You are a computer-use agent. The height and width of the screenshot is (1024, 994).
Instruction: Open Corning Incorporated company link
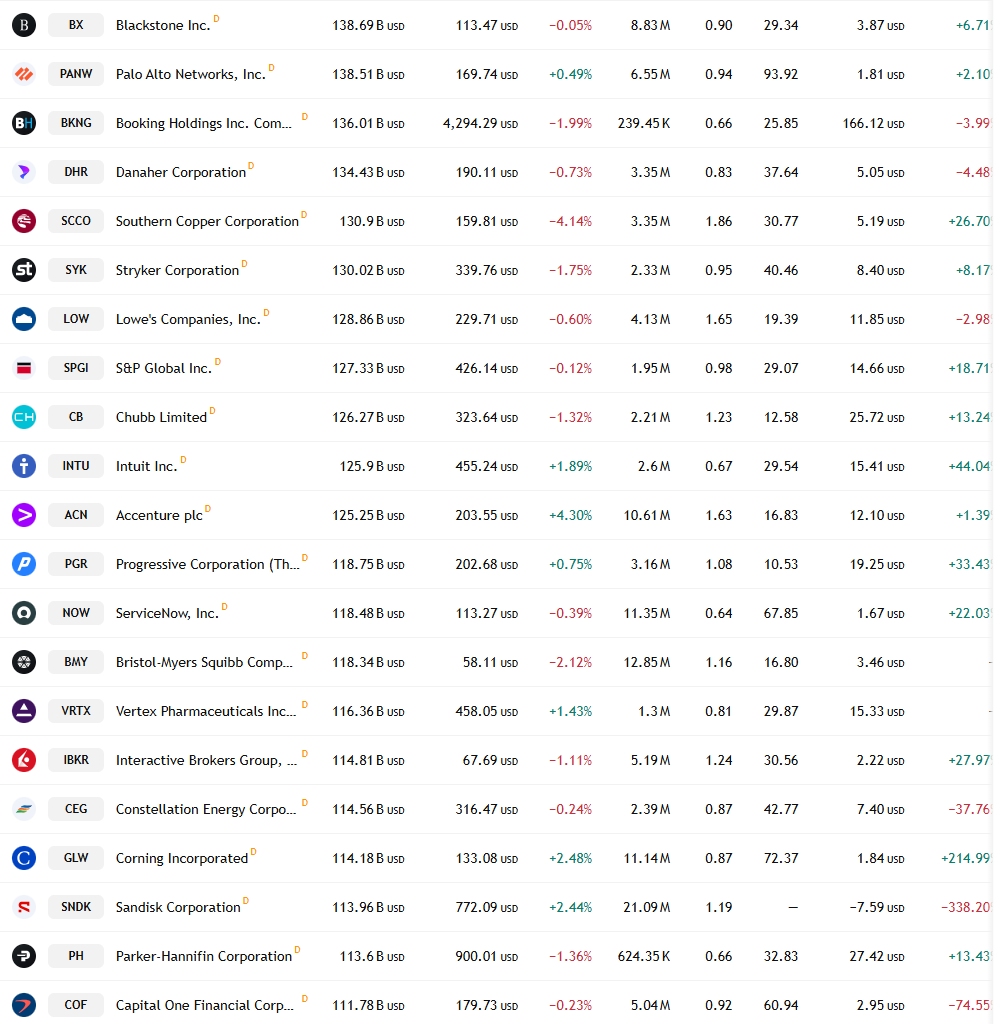click(182, 858)
